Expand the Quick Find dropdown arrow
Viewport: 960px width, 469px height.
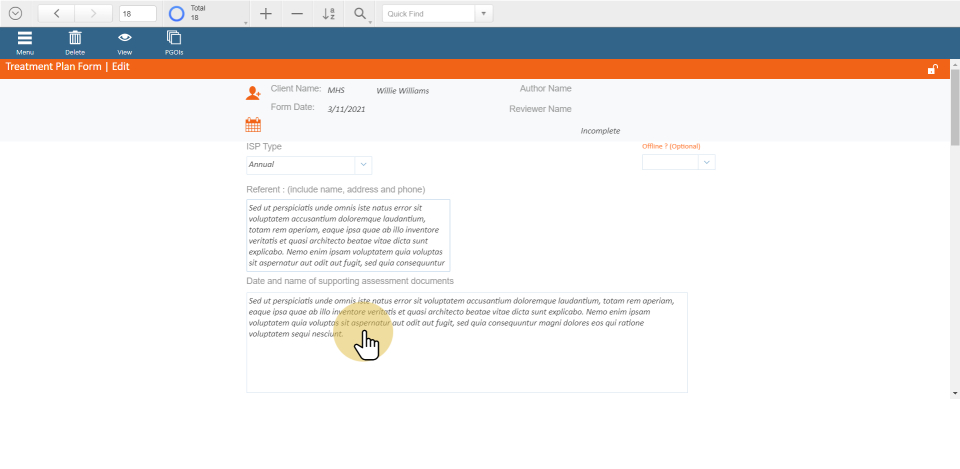pyautogui.click(x=484, y=14)
